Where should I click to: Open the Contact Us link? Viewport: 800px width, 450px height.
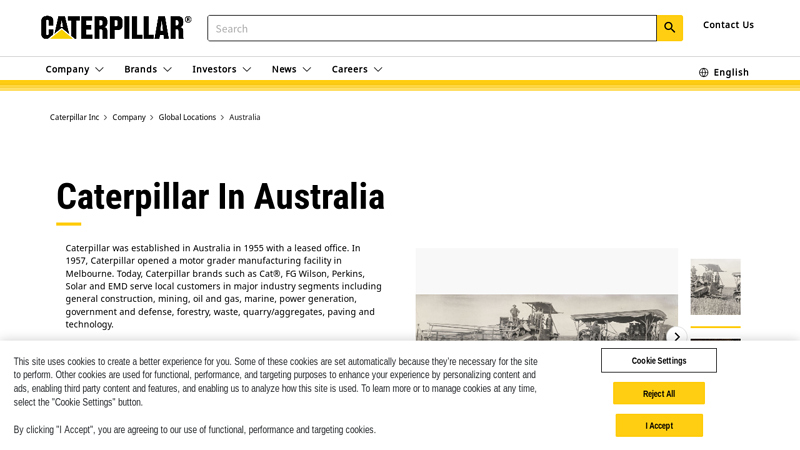point(728,25)
